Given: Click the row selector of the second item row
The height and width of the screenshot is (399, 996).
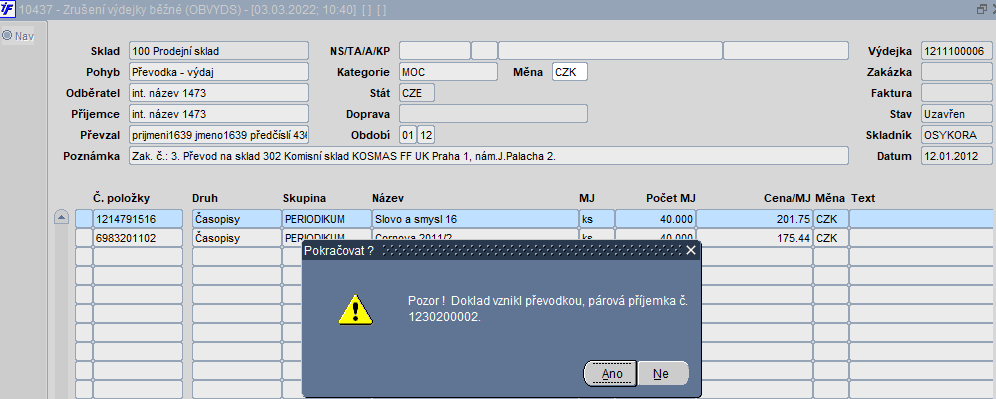Looking at the screenshot, I should (83, 238).
